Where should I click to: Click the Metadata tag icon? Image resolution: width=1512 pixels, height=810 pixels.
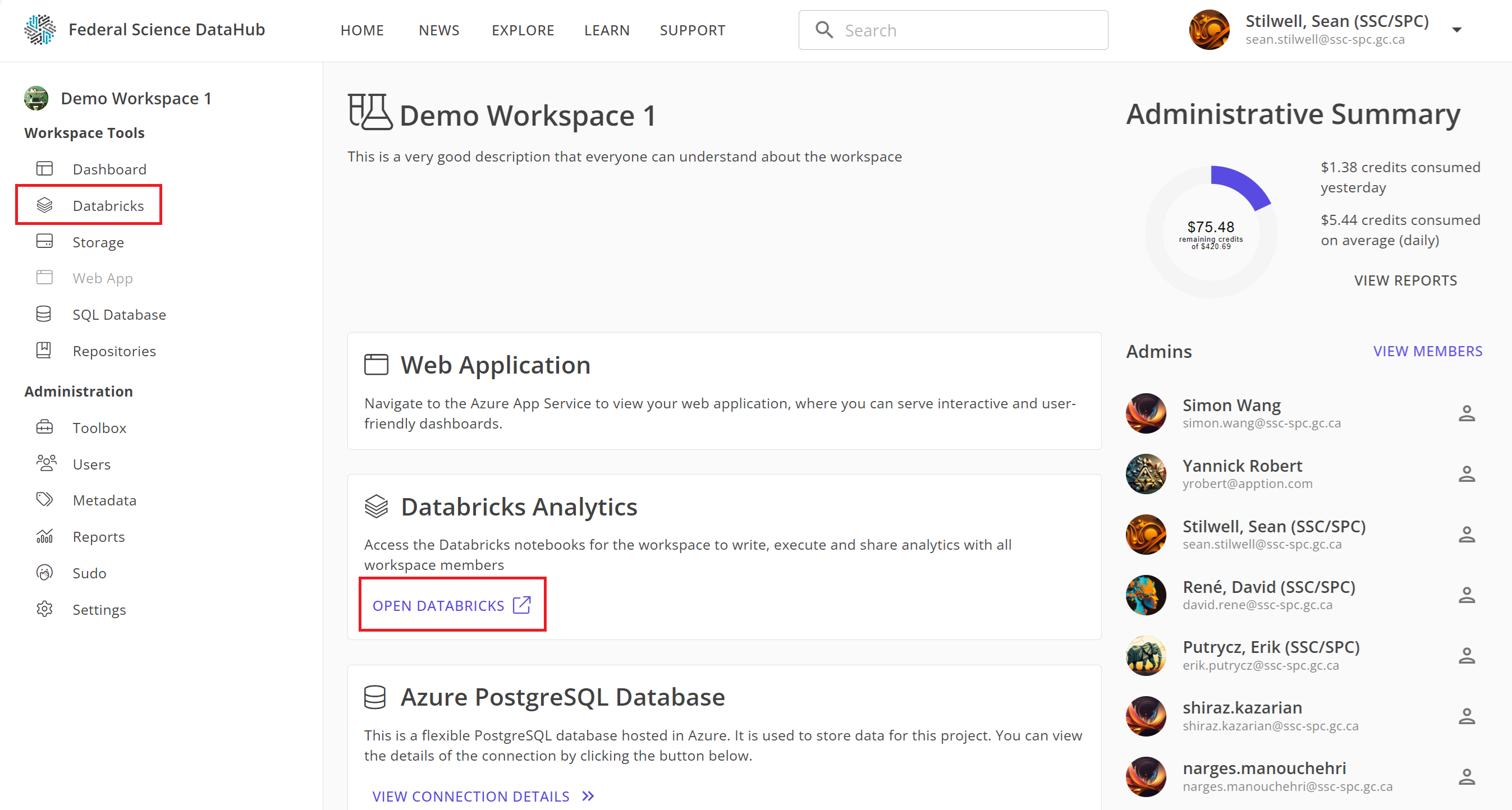(x=44, y=499)
